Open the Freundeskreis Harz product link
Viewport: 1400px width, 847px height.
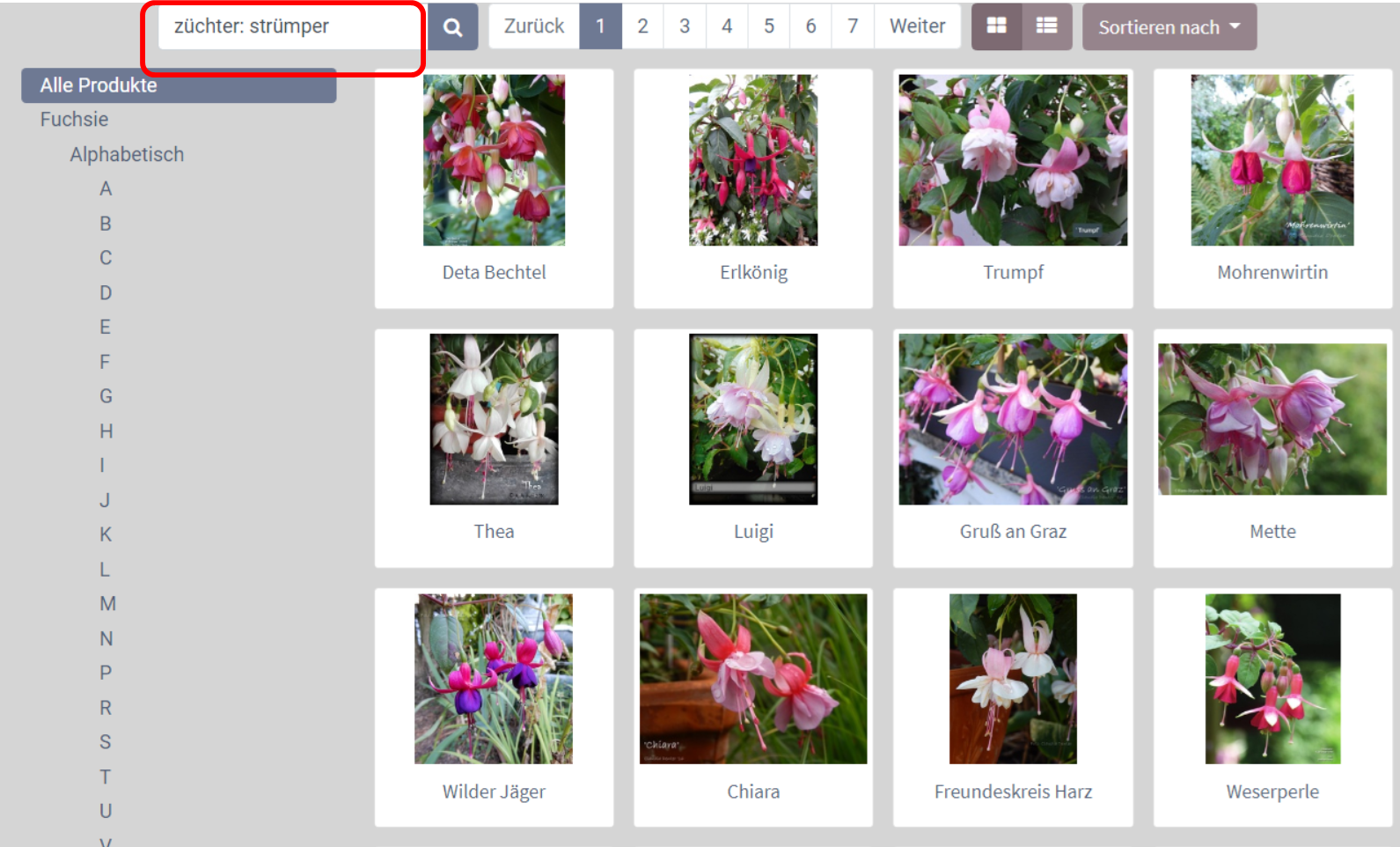tap(1013, 792)
